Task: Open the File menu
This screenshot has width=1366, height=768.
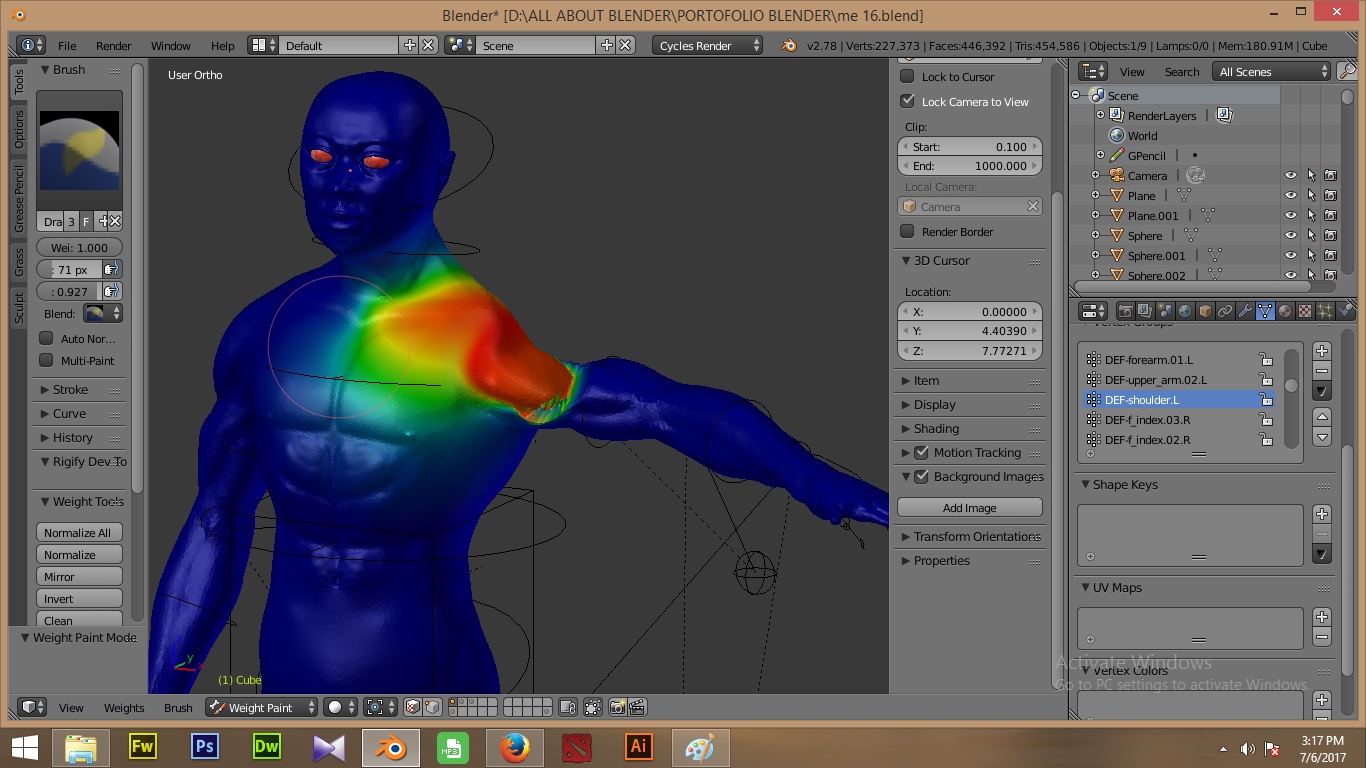Action: tap(67, 45)
